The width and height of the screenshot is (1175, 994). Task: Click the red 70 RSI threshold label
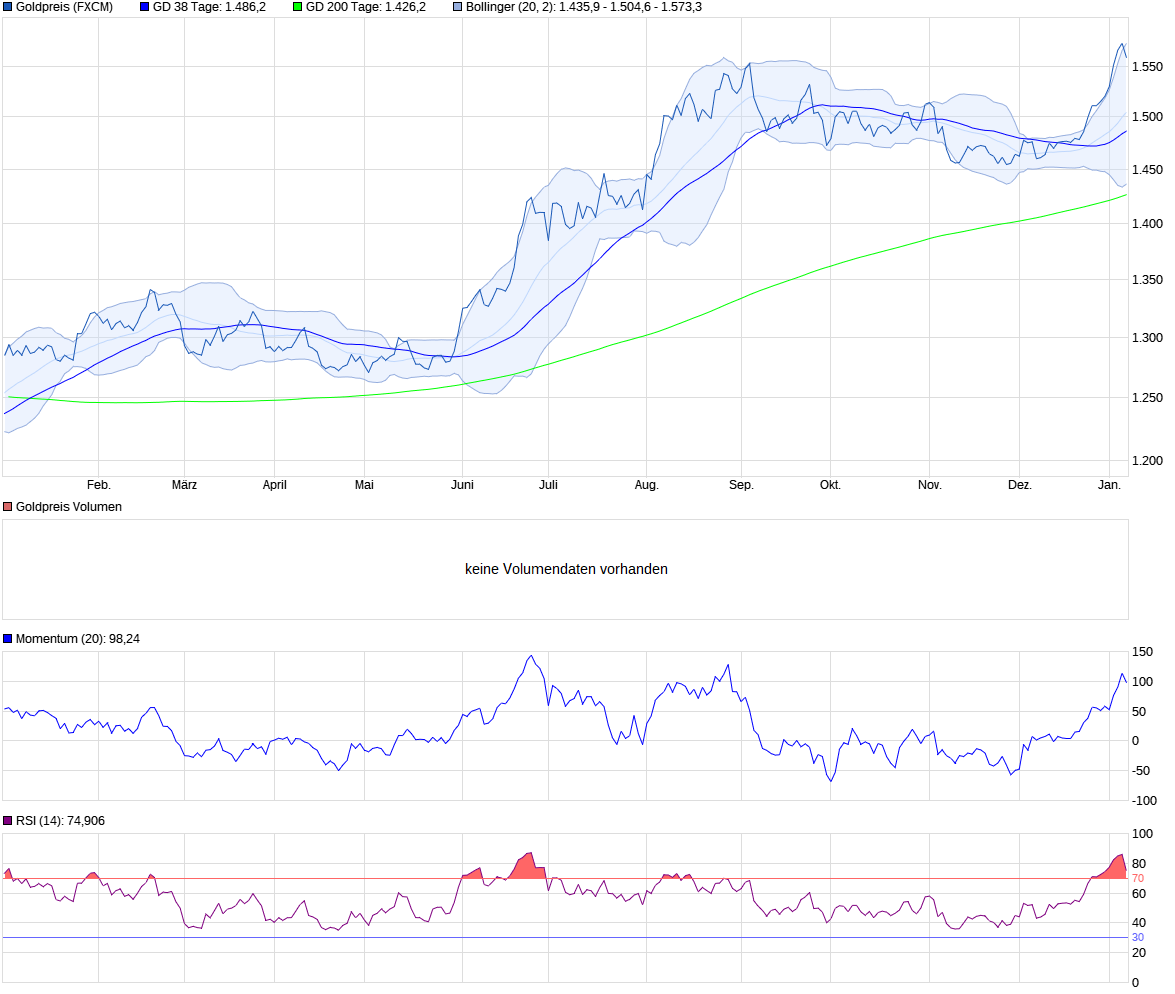click(x=1138, y=879)
